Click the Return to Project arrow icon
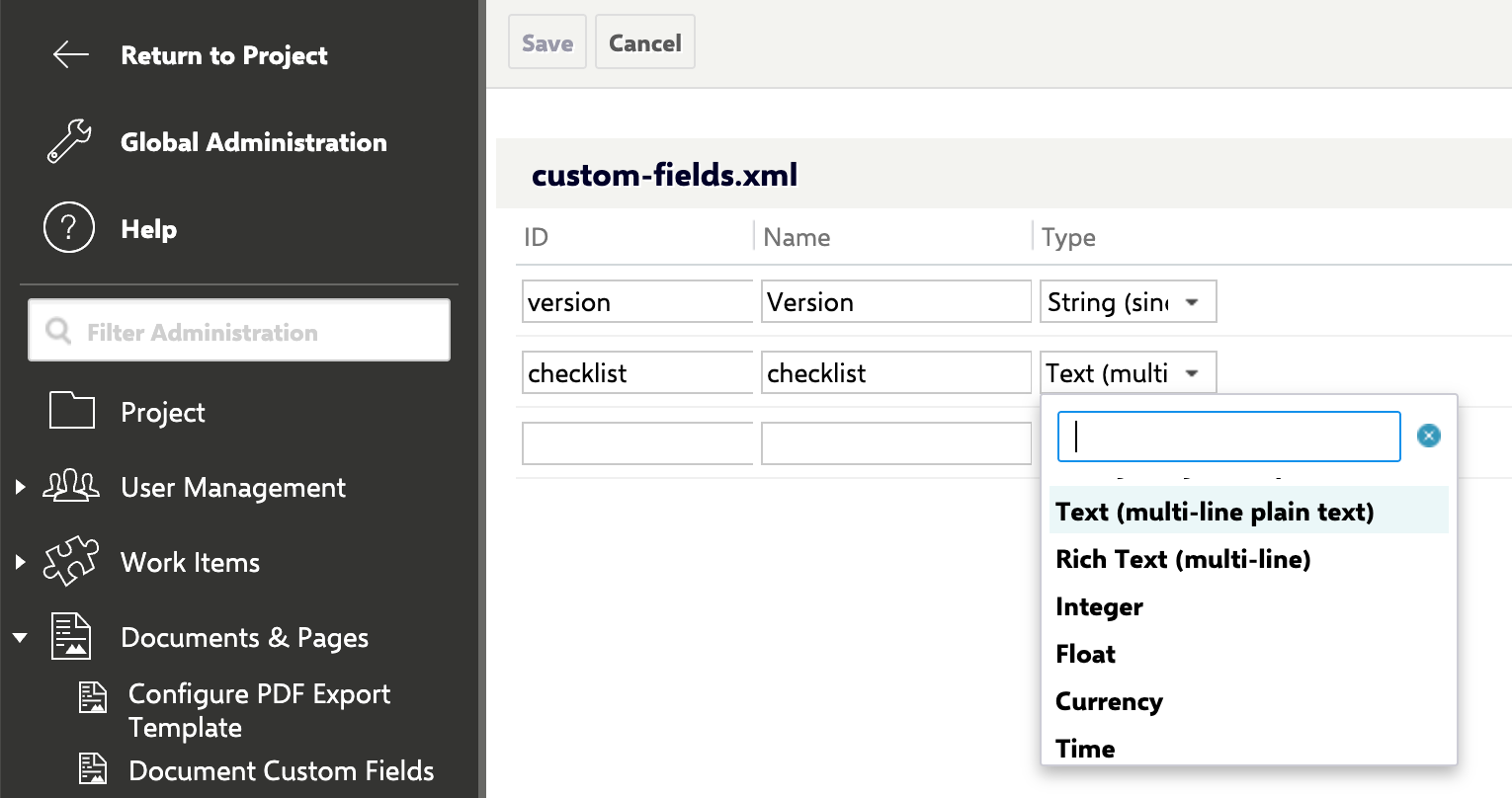 pos(70,55)
